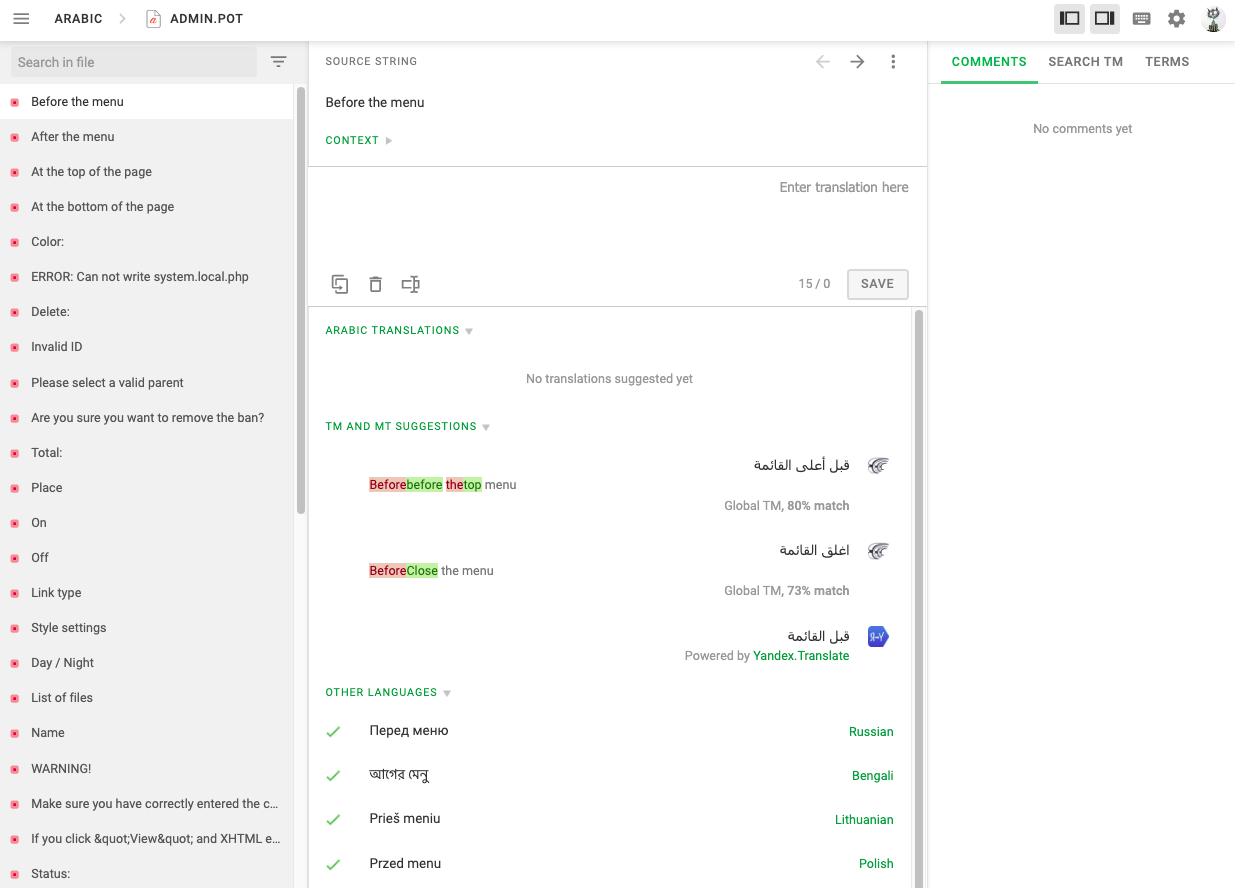Open editor settings gear
Screen dimensions: 1235x888
[1176, 19]
